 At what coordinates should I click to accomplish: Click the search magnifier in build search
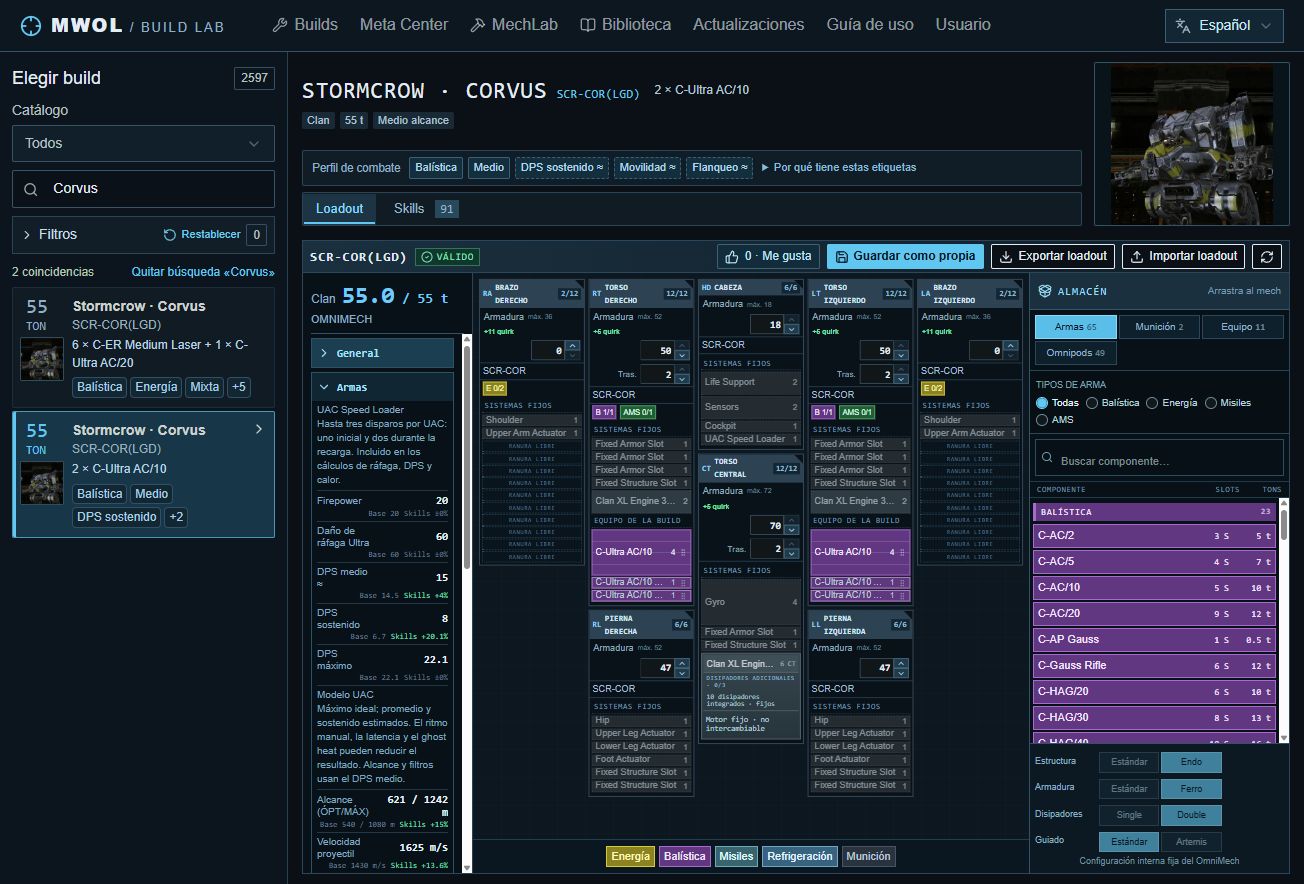click(x=31, y=189)
